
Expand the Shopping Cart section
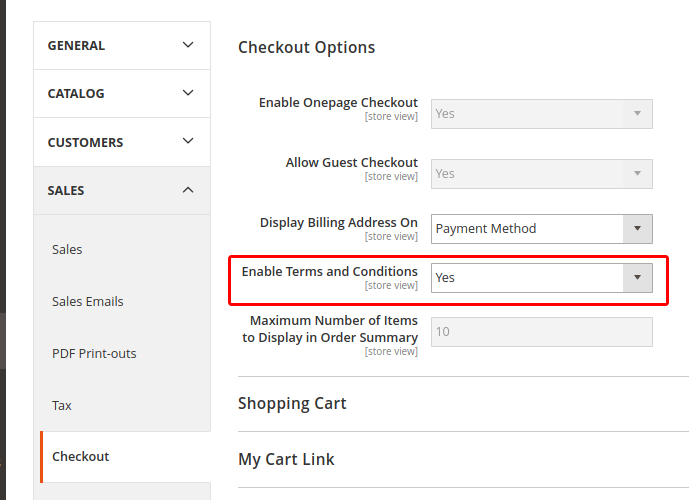(292, 404)
